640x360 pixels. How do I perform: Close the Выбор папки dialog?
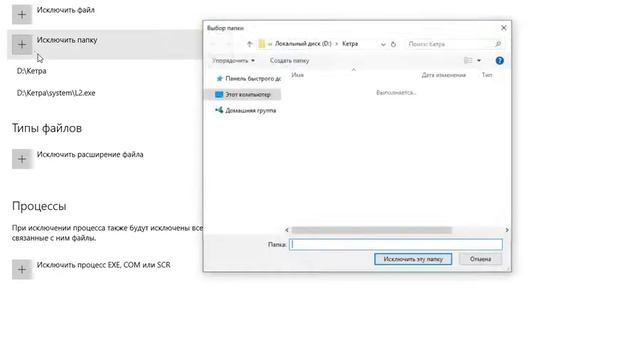[503, 28]
